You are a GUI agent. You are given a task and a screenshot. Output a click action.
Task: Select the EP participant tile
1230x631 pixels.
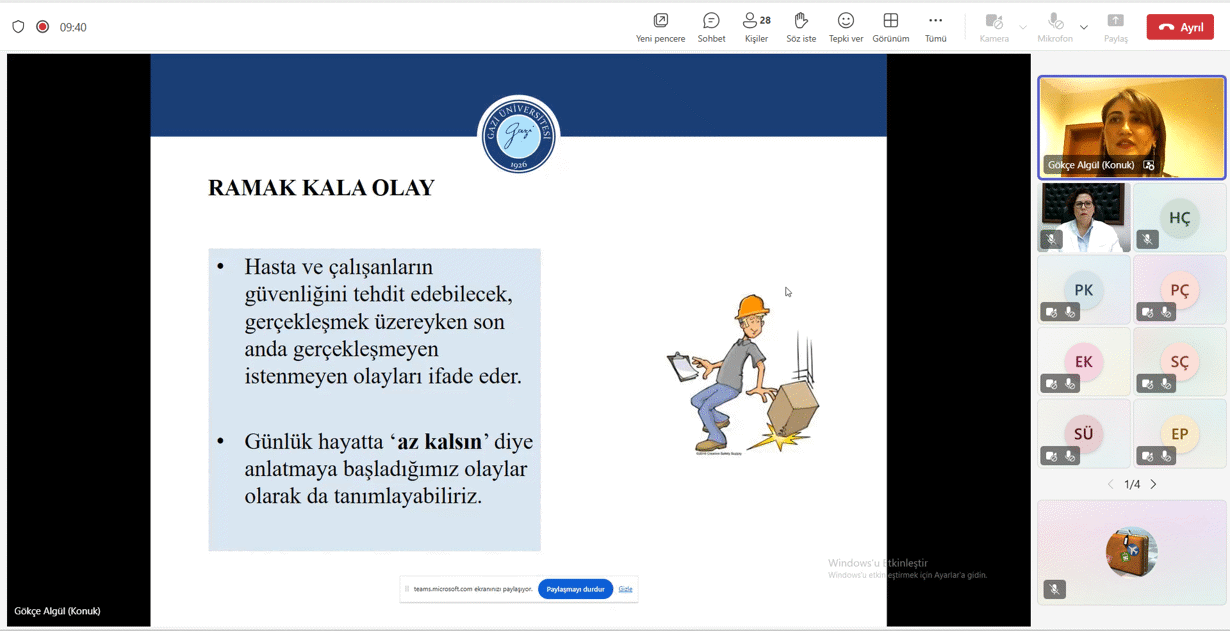(1180, 433)
